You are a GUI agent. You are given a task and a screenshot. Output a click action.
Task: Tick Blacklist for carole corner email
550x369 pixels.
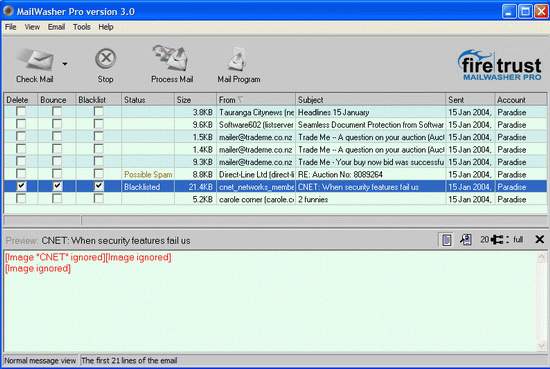coord(99,199)
